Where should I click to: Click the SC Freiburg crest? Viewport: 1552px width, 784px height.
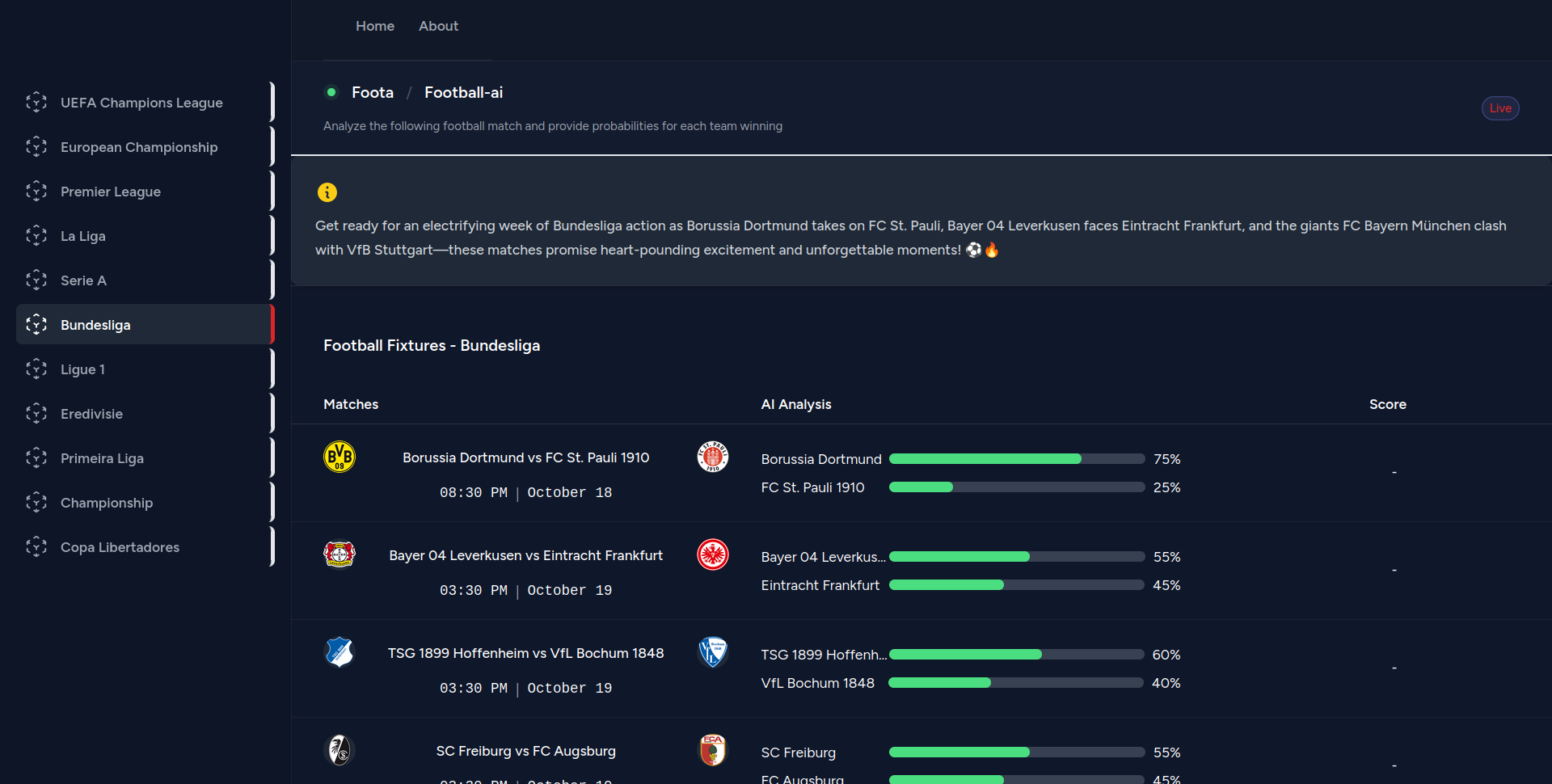click(339, 750)
